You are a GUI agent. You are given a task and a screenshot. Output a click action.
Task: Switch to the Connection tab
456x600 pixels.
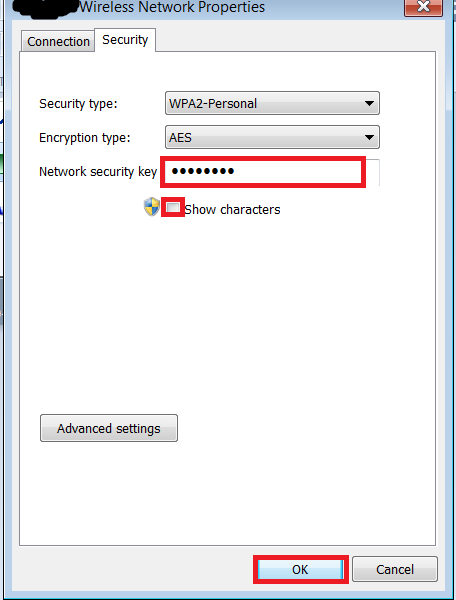(x=58, y=41)
